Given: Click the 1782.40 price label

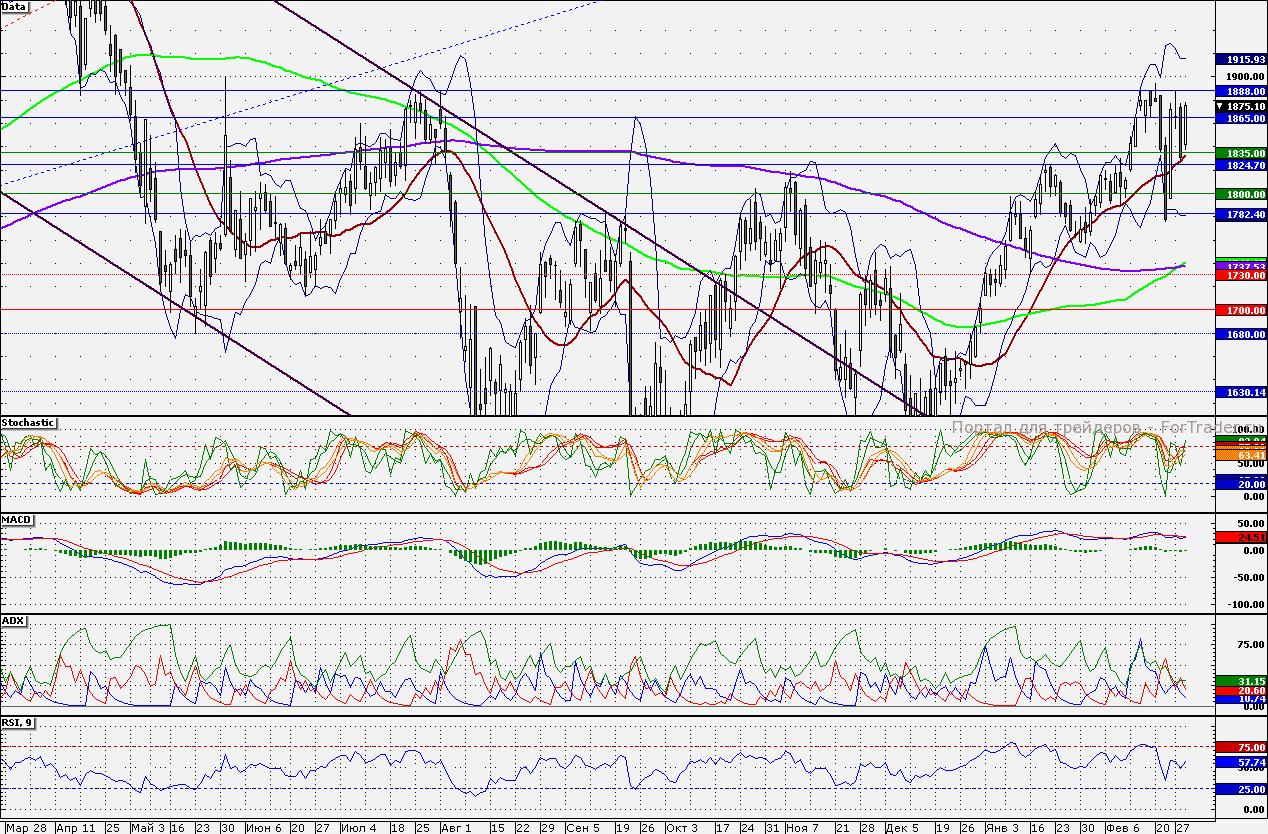Looking at the screenshot, I should click(x=1241, y=214).
